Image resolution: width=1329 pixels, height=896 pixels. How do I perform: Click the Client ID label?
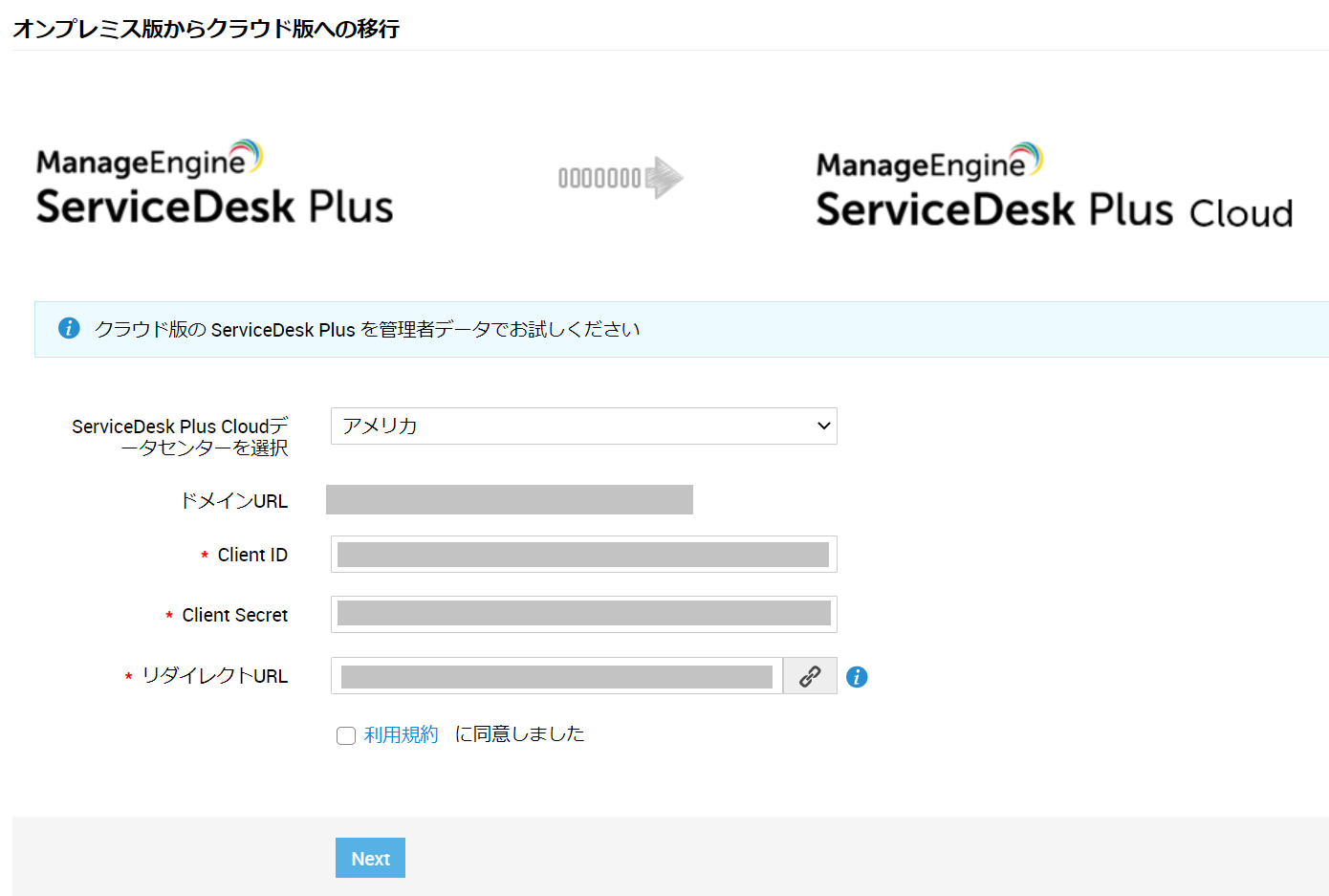tap(252, 555)
